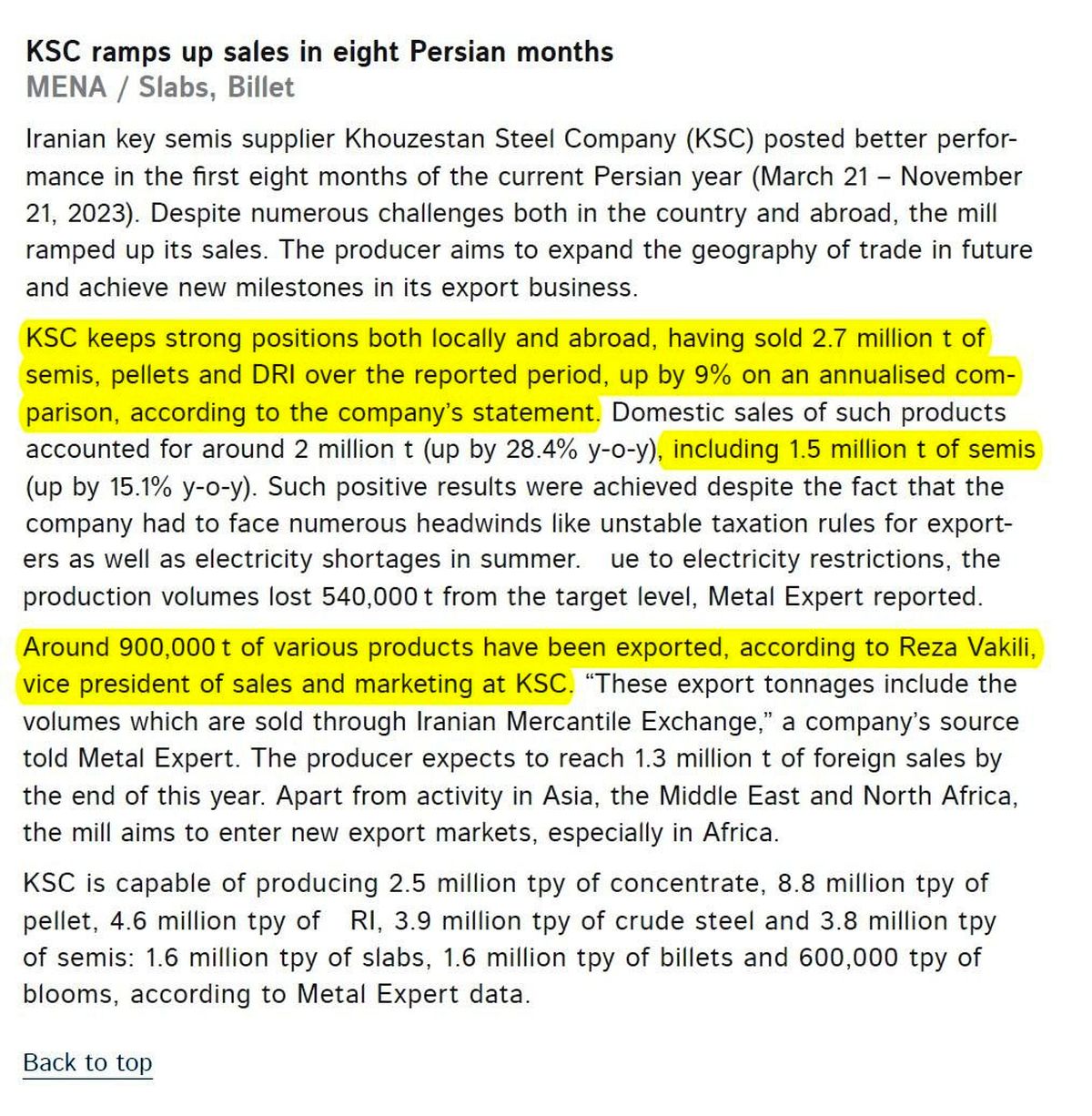Click the "MENA / Slabs, Billet" subheading
1092x1116 pixels.
pyautogui.click(x=160, y=87)
